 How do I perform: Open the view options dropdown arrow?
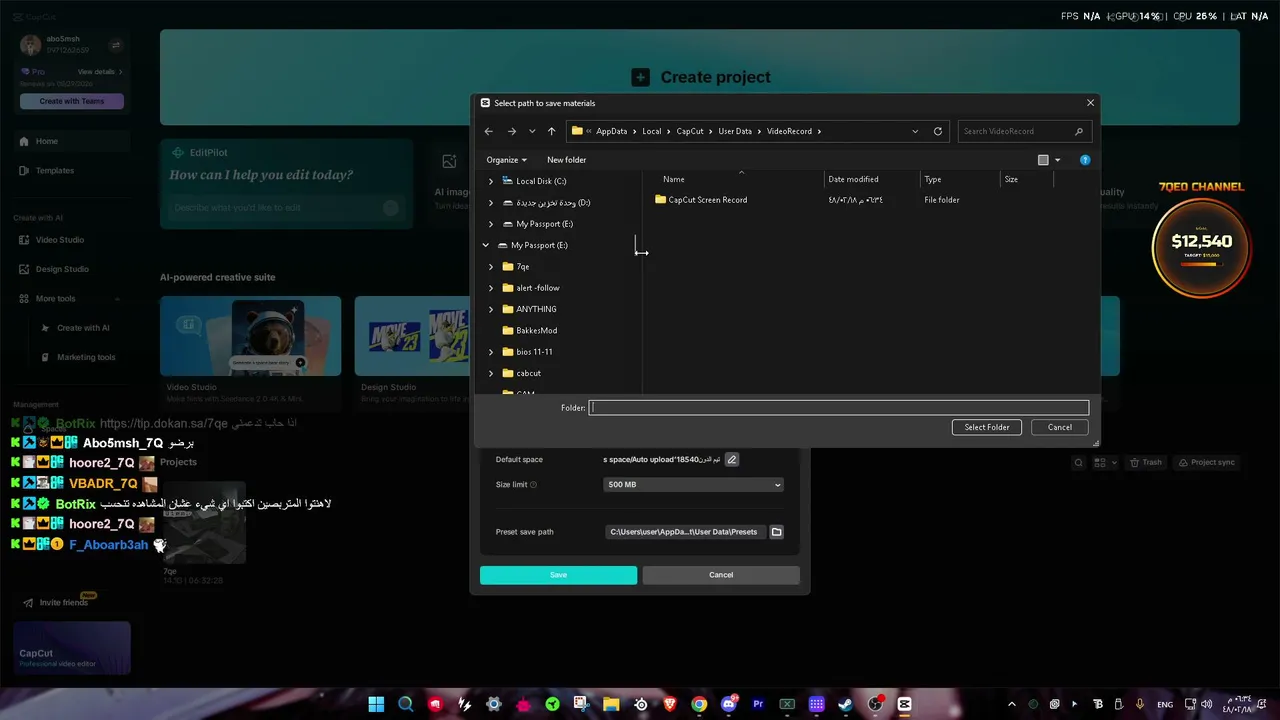click(1058, 160)
